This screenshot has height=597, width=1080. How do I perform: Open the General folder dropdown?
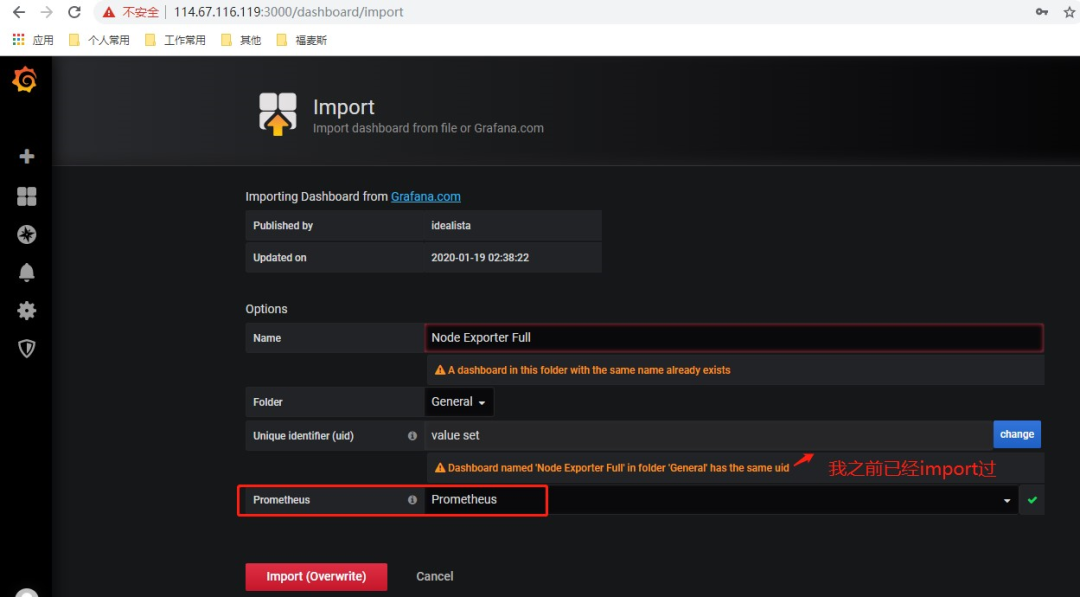[x=459, y=402]
